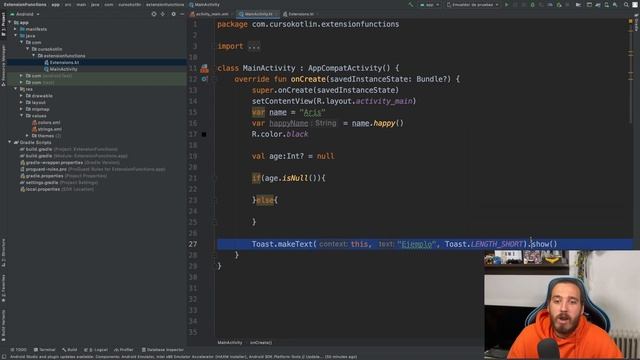Image resolution: width=640 pixels, height=360 pixels.
Task: Open the Resource Manager side tab
Action: pyautogui.click(x=3, y=65)
